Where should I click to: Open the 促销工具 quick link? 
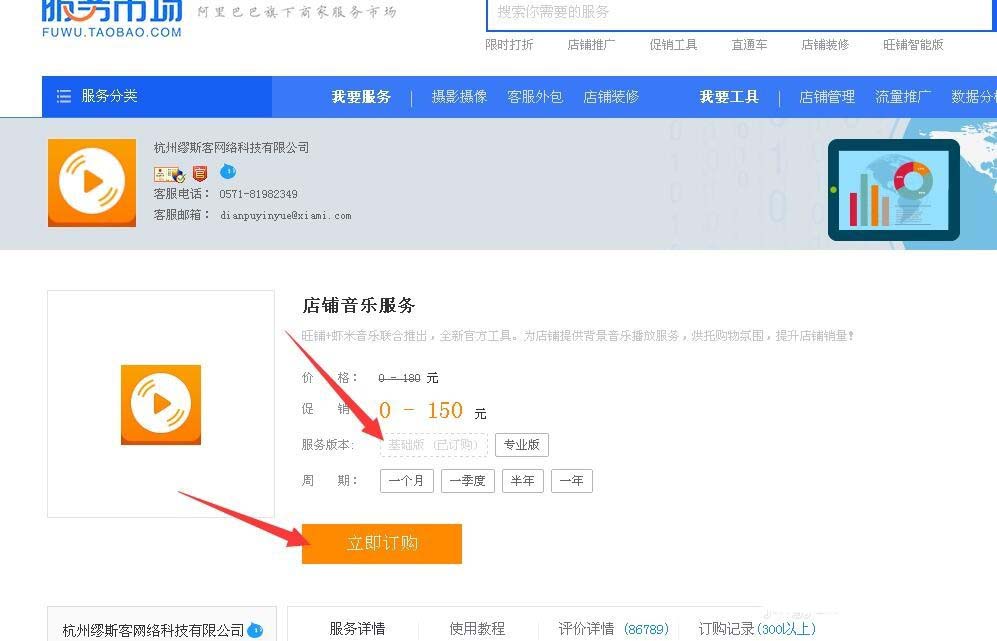click(x=673, y=45)
